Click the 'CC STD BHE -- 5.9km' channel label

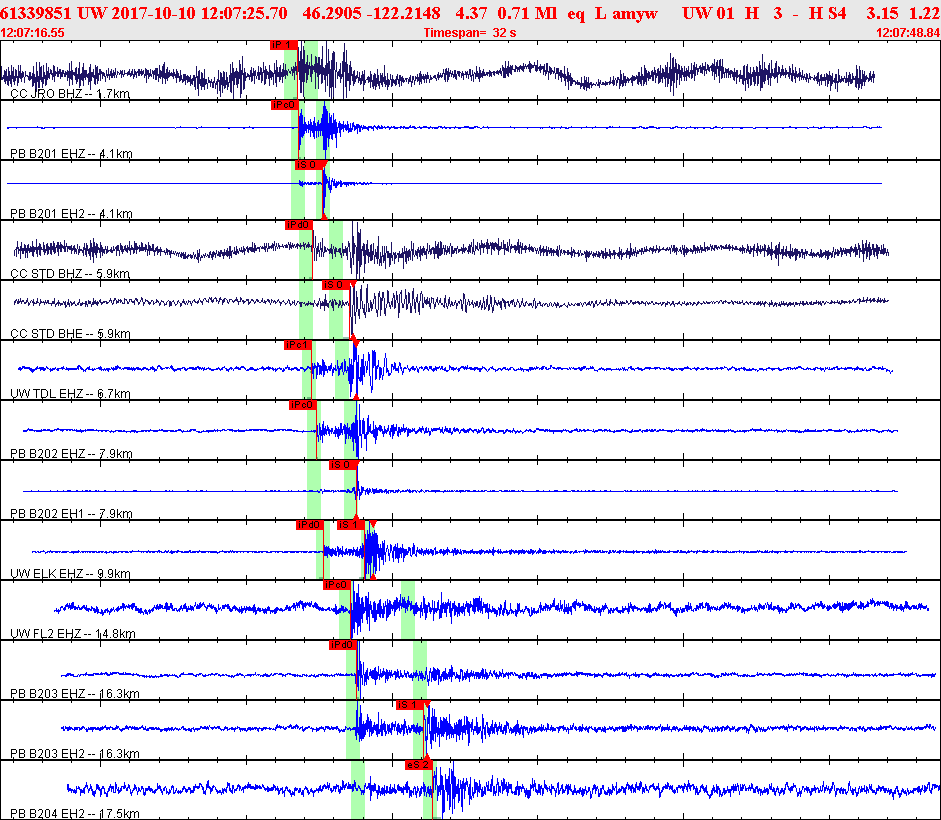click(70, 334)
